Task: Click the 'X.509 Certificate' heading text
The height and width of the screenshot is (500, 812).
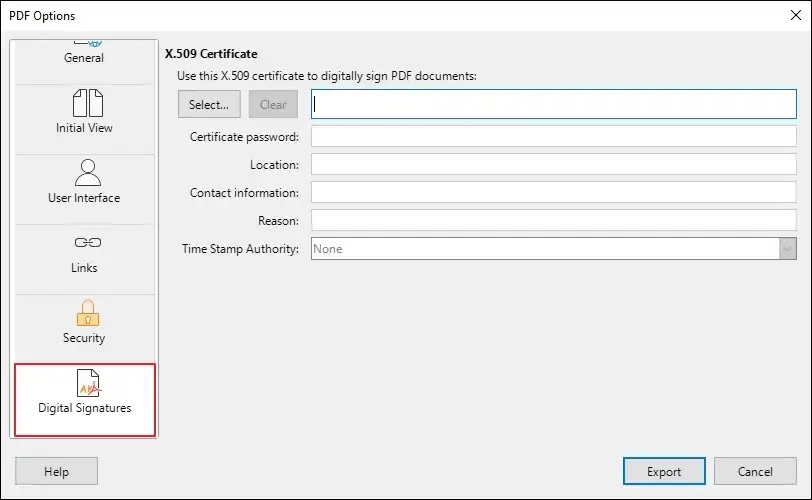Action: [x=211, y=54]
